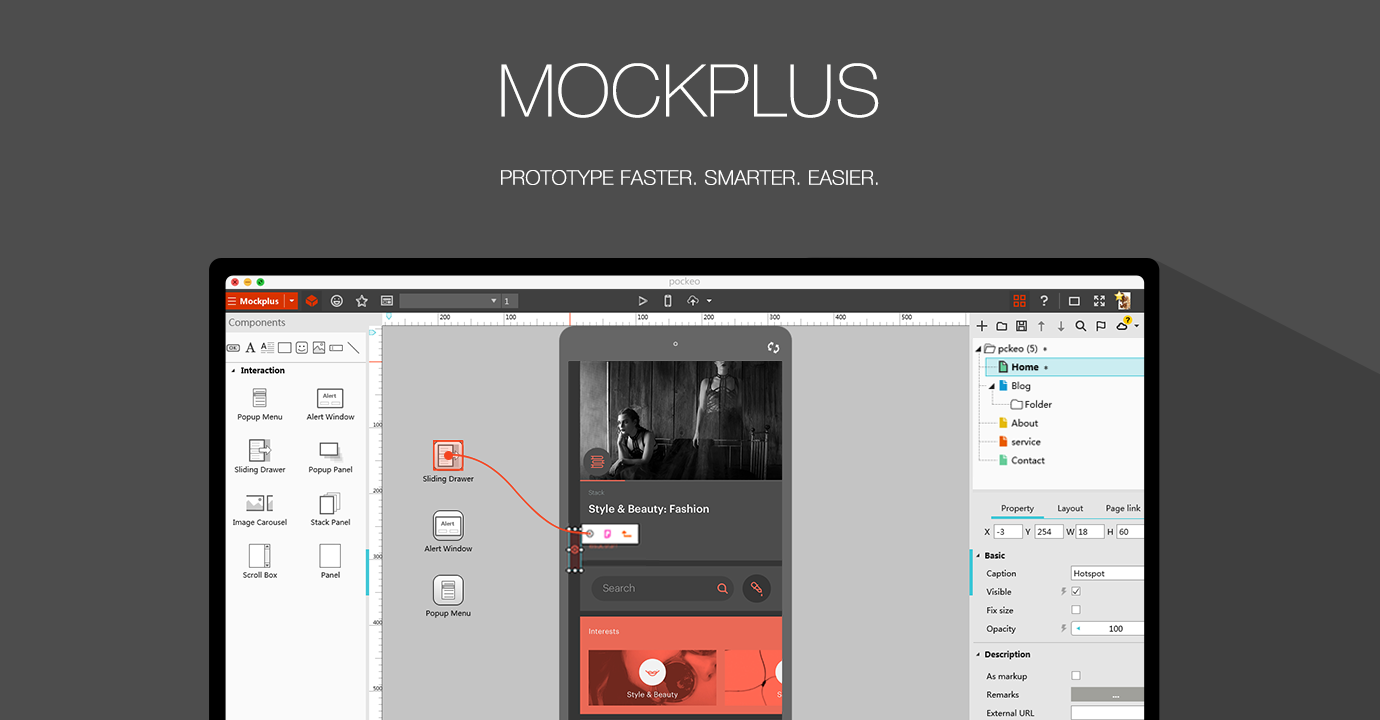Switch to the Page link tab
Screen dimensions: 1380x720
pyautogui.click(x=1122, y=508)
